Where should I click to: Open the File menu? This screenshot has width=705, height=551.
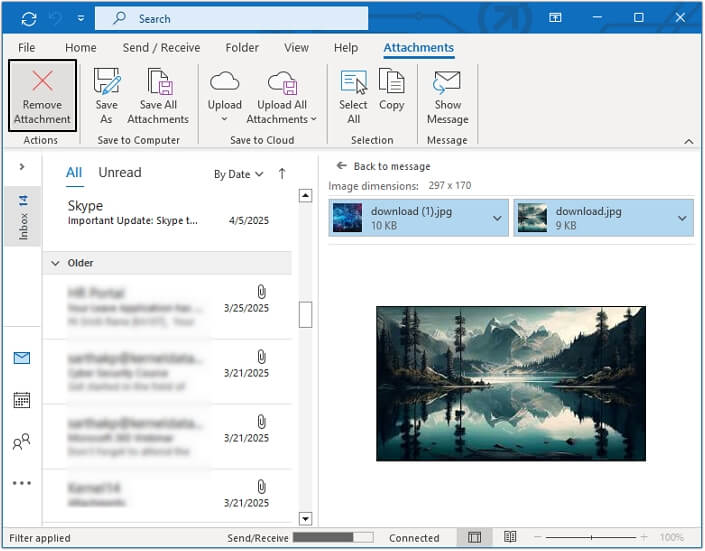[x=27, y=48]
